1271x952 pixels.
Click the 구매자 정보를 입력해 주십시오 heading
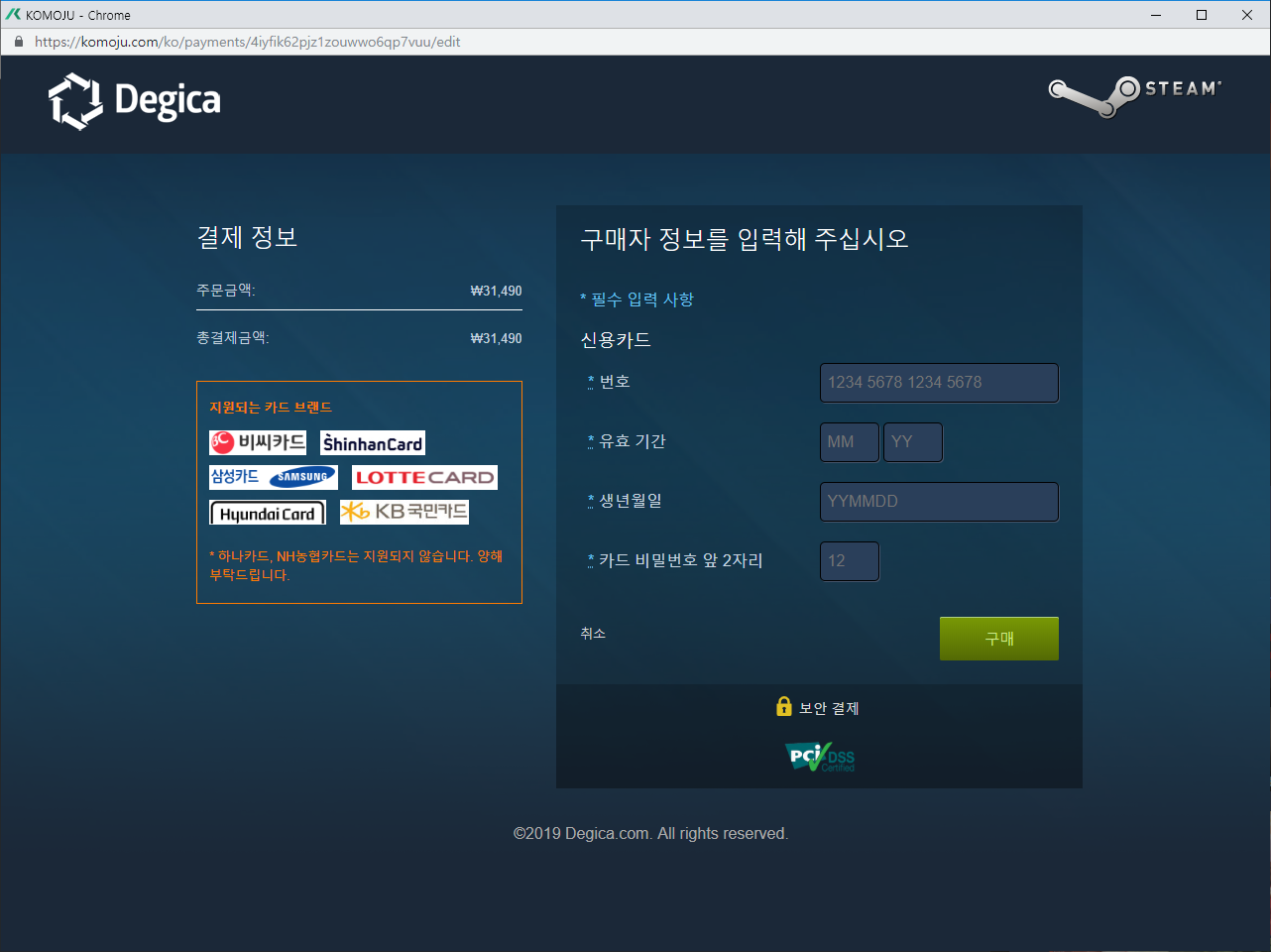745,239
